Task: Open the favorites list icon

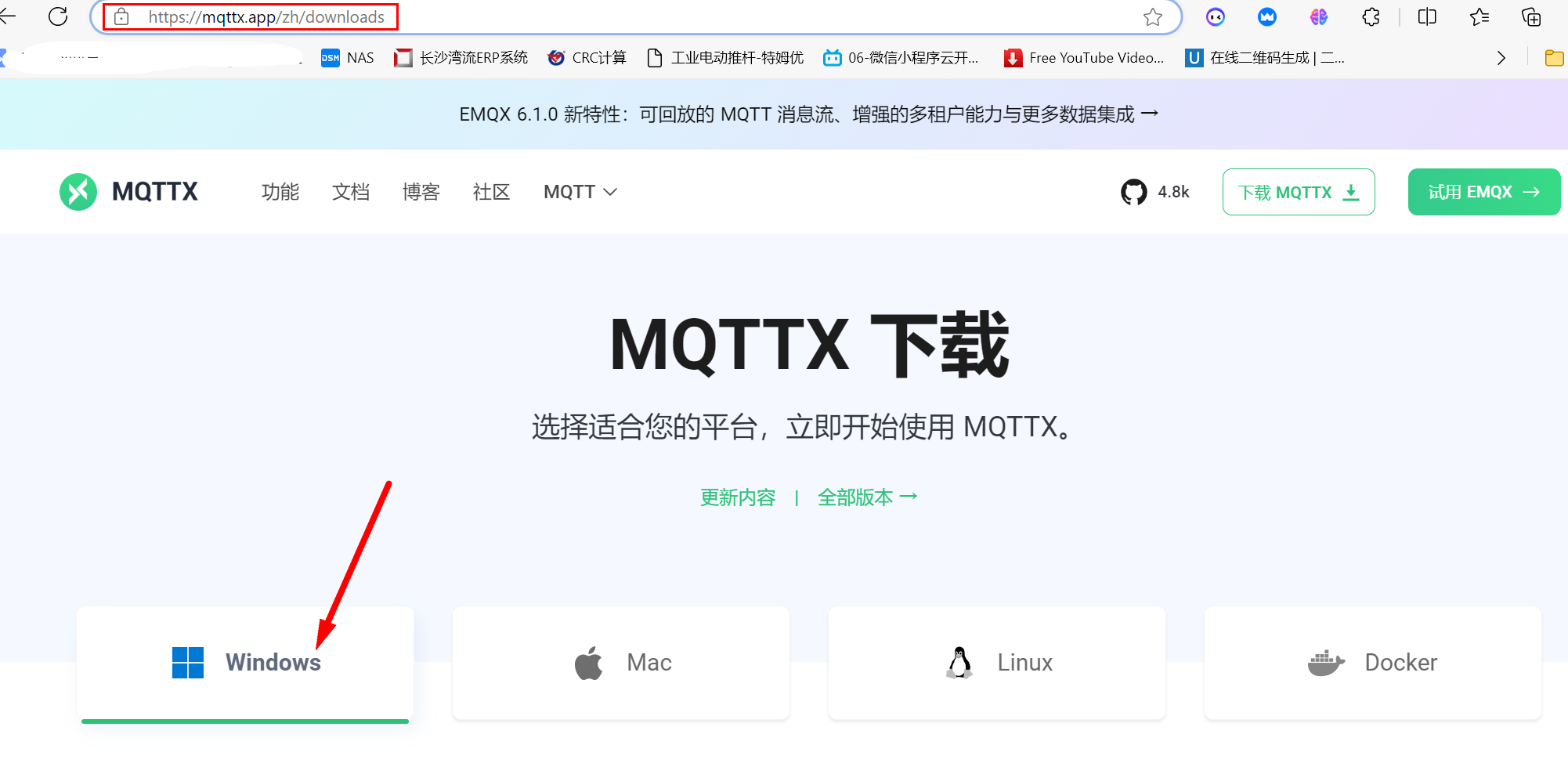Action: pos(1479,16)
